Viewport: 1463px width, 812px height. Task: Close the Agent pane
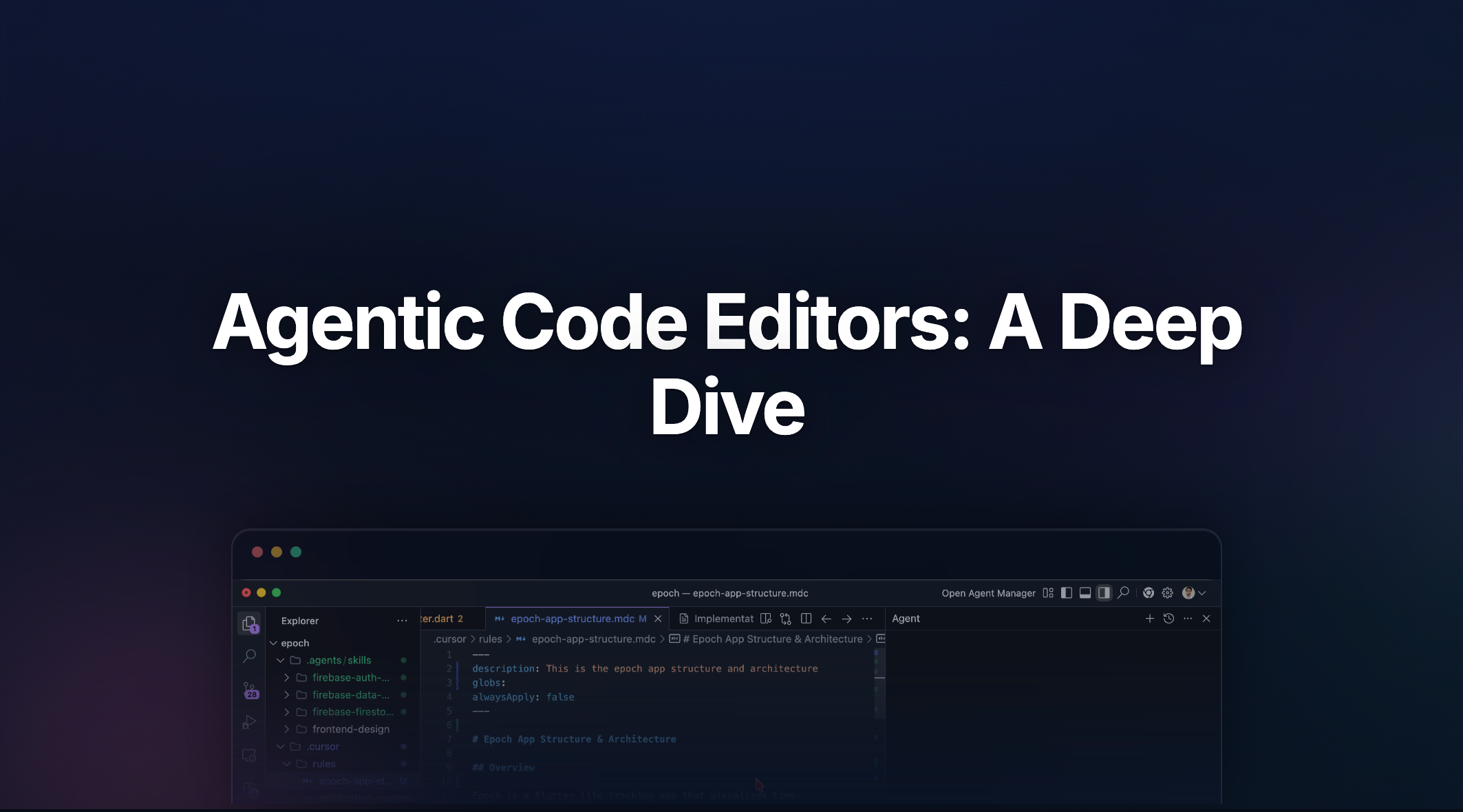1206,619
